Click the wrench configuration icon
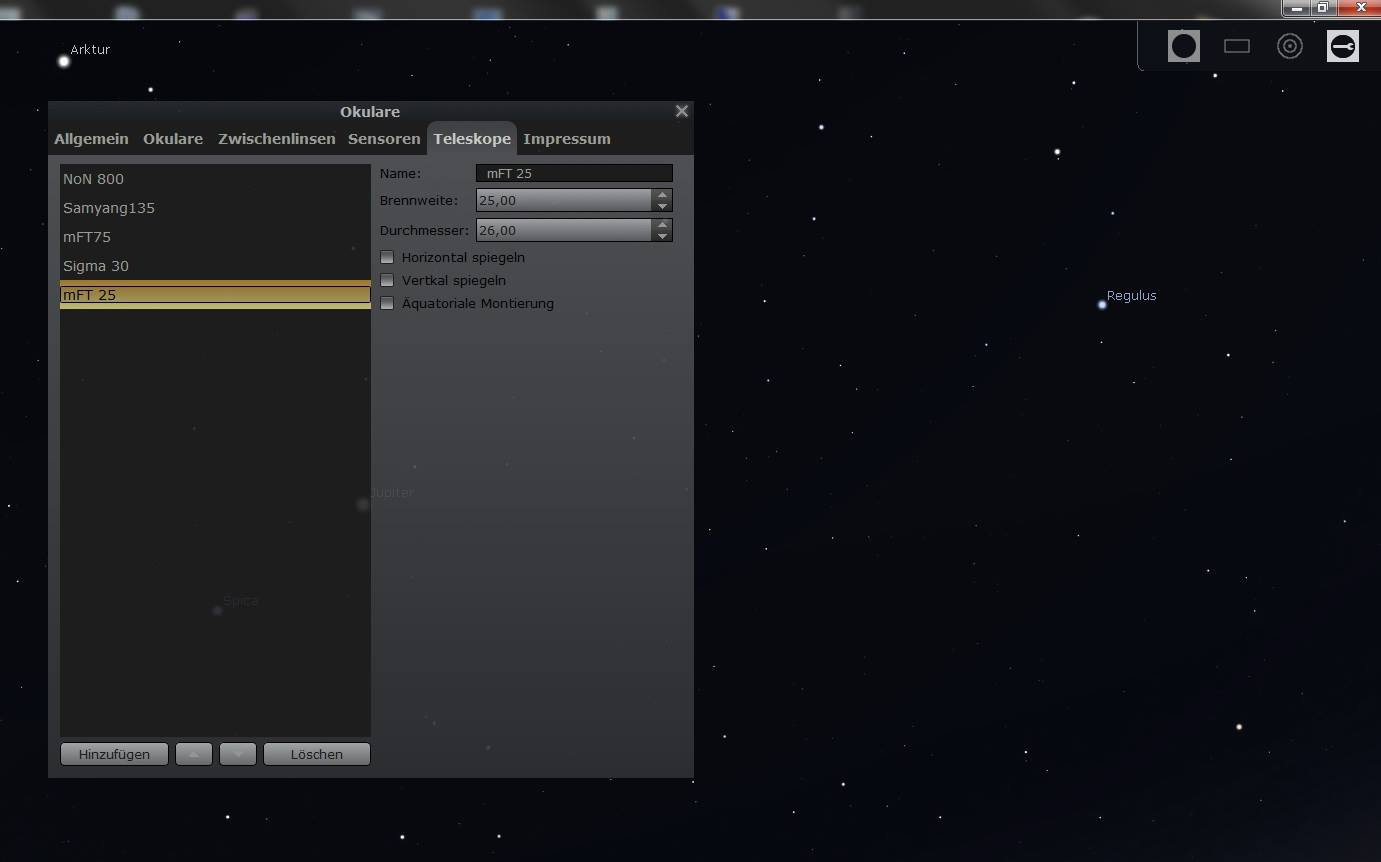1381x862 pixels. click(1342, 46)
